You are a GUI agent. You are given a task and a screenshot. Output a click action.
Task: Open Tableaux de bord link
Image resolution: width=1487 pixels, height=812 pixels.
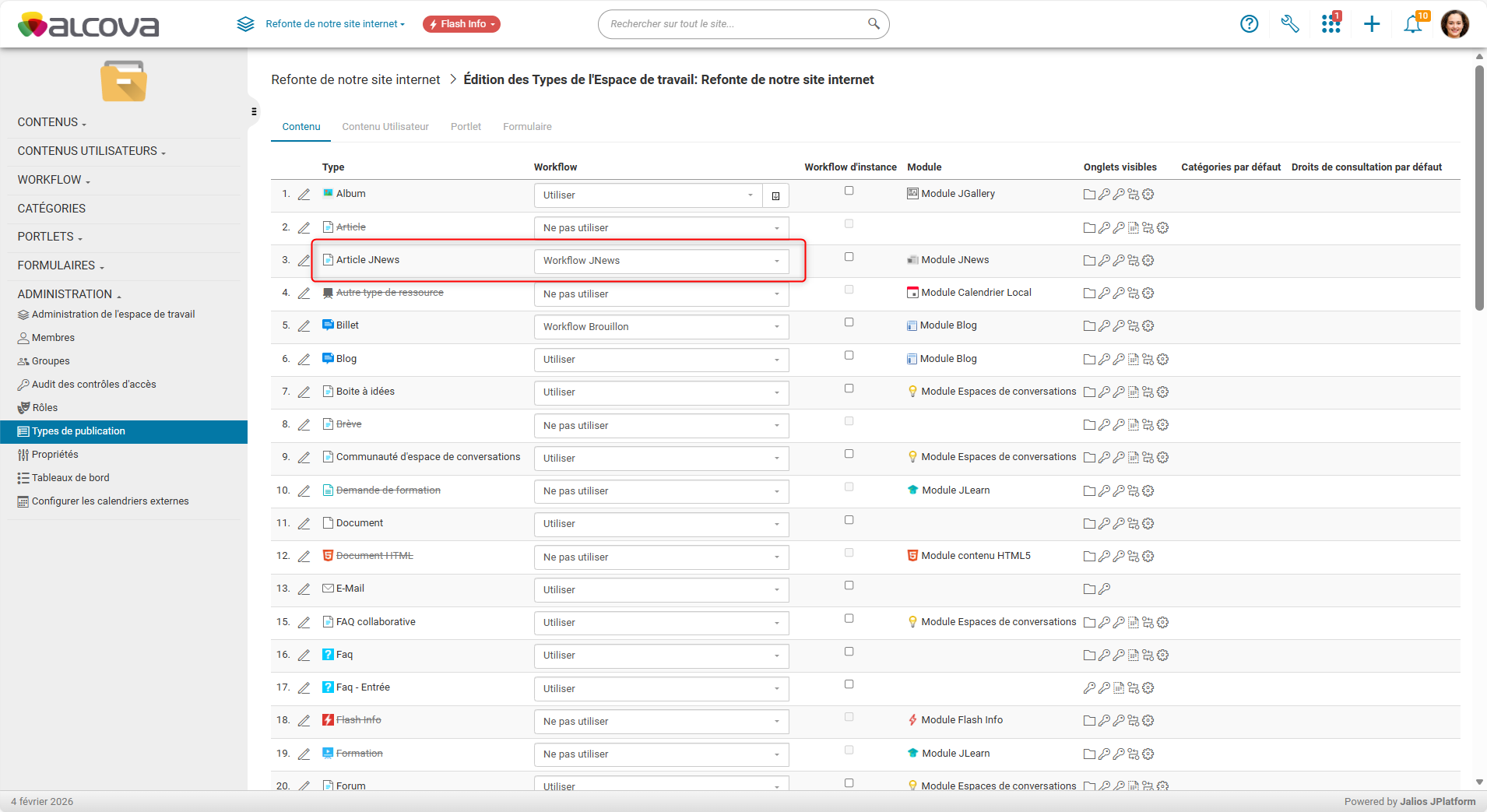tap(70, 478)
